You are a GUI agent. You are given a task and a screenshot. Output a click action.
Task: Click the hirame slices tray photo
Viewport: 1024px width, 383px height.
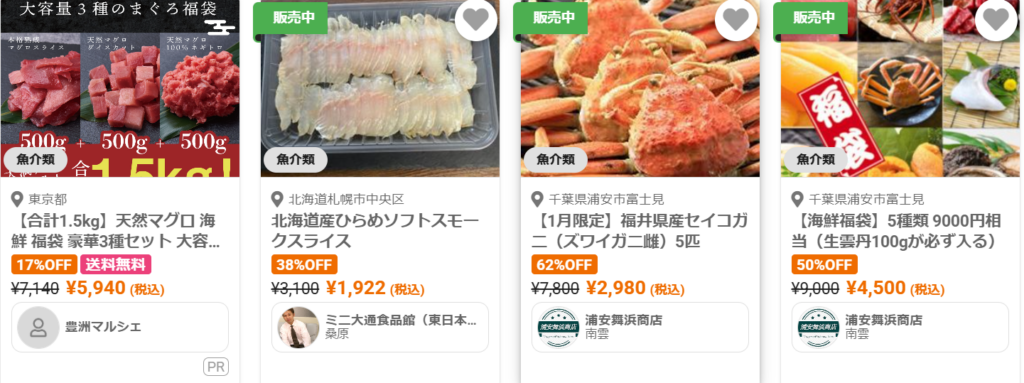[380, 88]
